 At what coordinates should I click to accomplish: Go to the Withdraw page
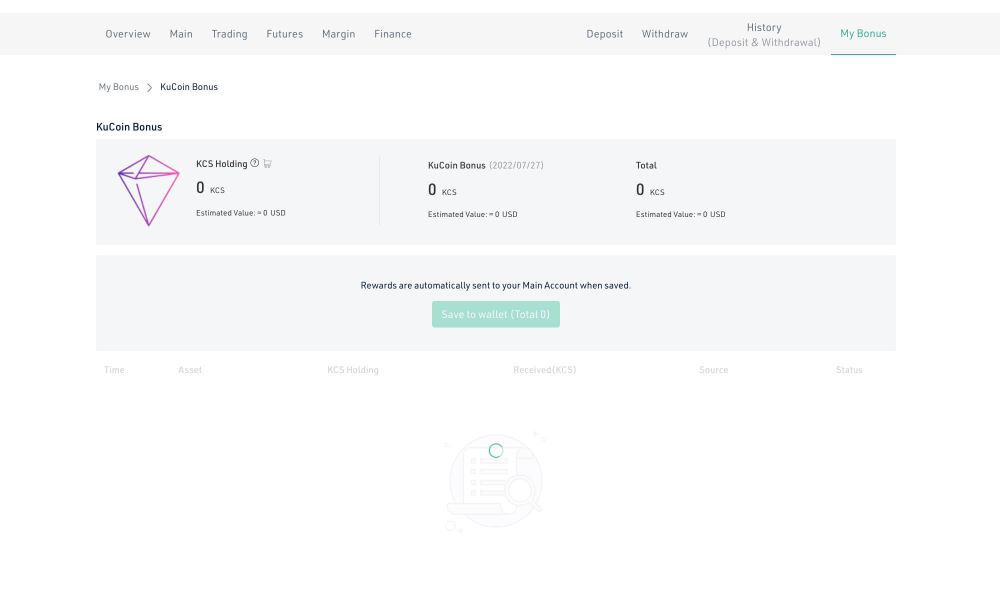click(x=665, y=34)
